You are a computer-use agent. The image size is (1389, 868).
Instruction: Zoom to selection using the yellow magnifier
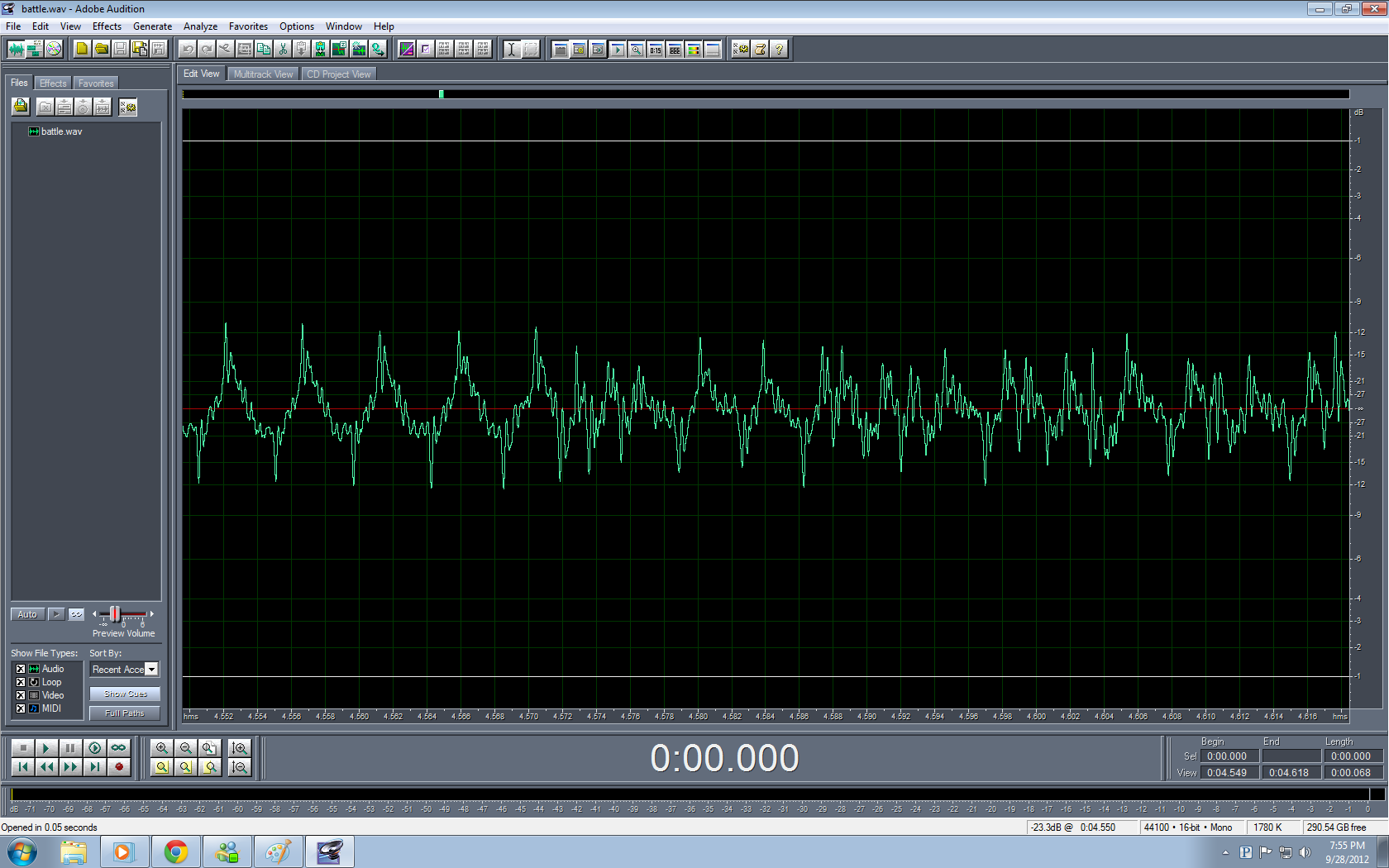pyautogui.click(x=162, y=767)
